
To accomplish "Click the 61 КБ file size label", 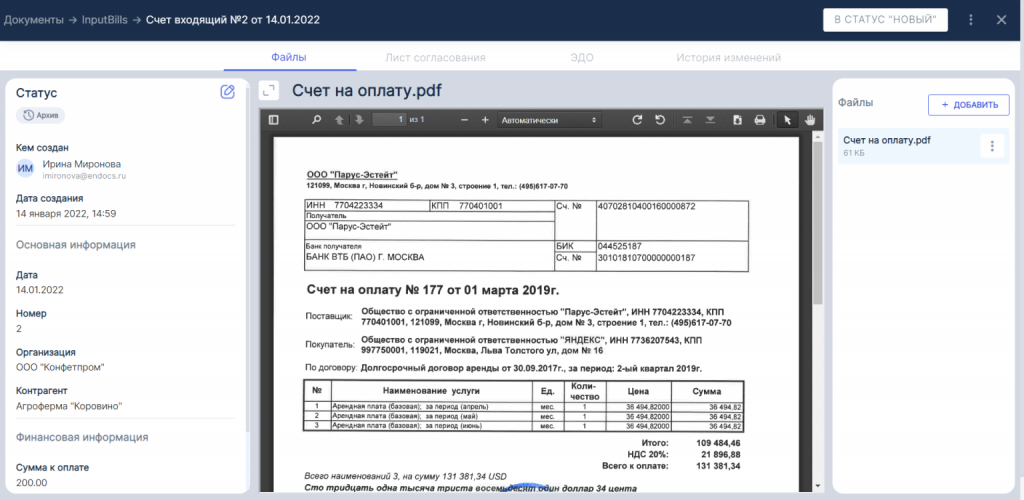I will 853,153.
